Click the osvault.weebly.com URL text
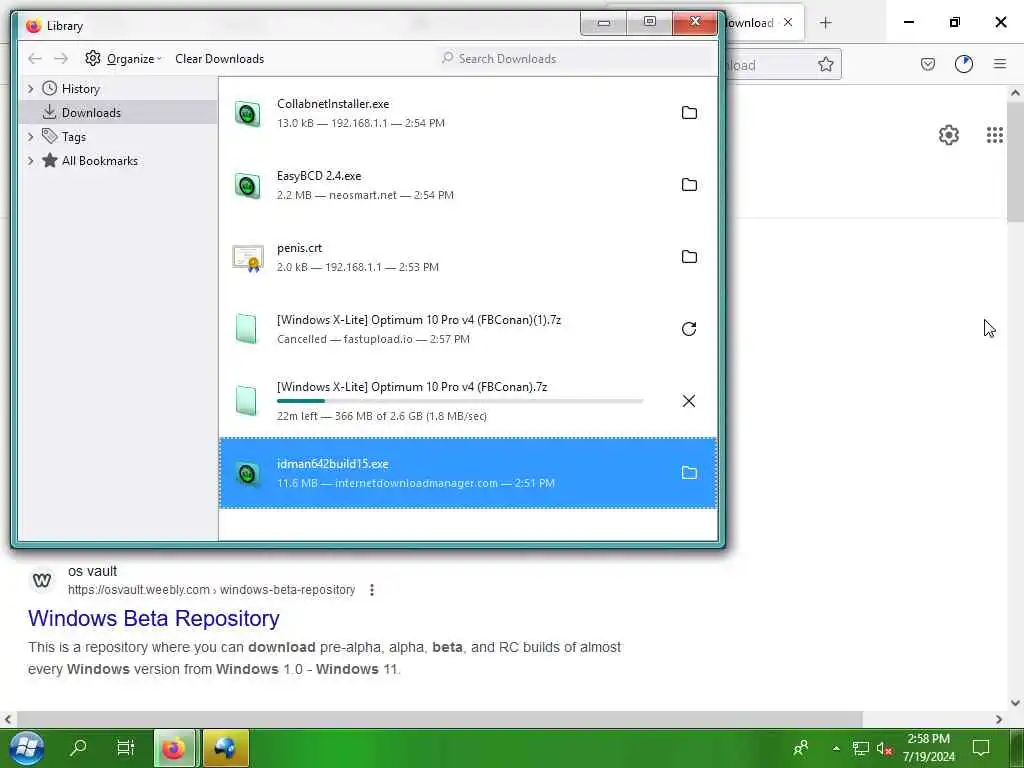Screen dimensions: 1024x768 (212, 590)
